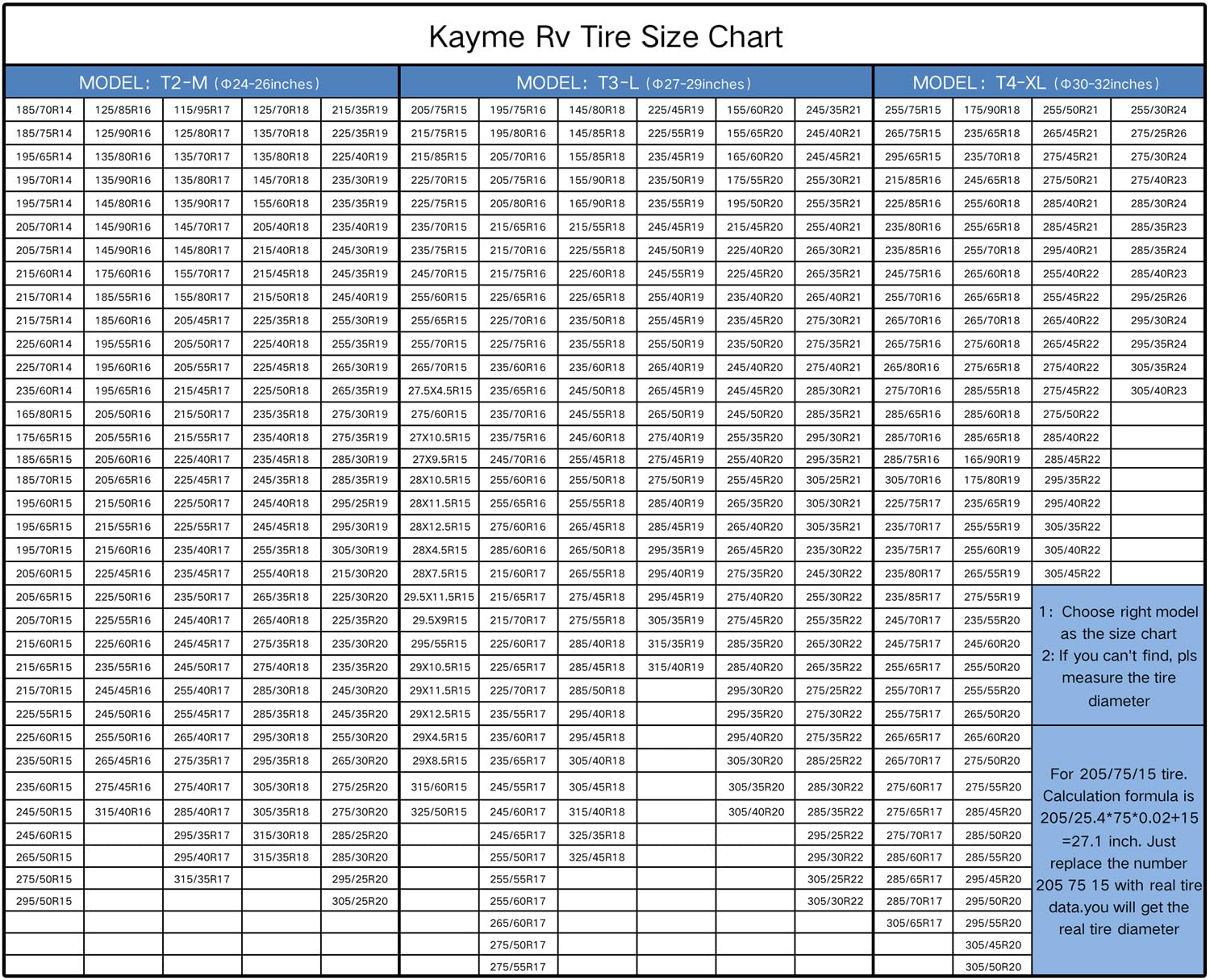Select the MODEL T3-L column header
Image resolution: width=1210 pixels, height=980 pixels.
[634, 83]
